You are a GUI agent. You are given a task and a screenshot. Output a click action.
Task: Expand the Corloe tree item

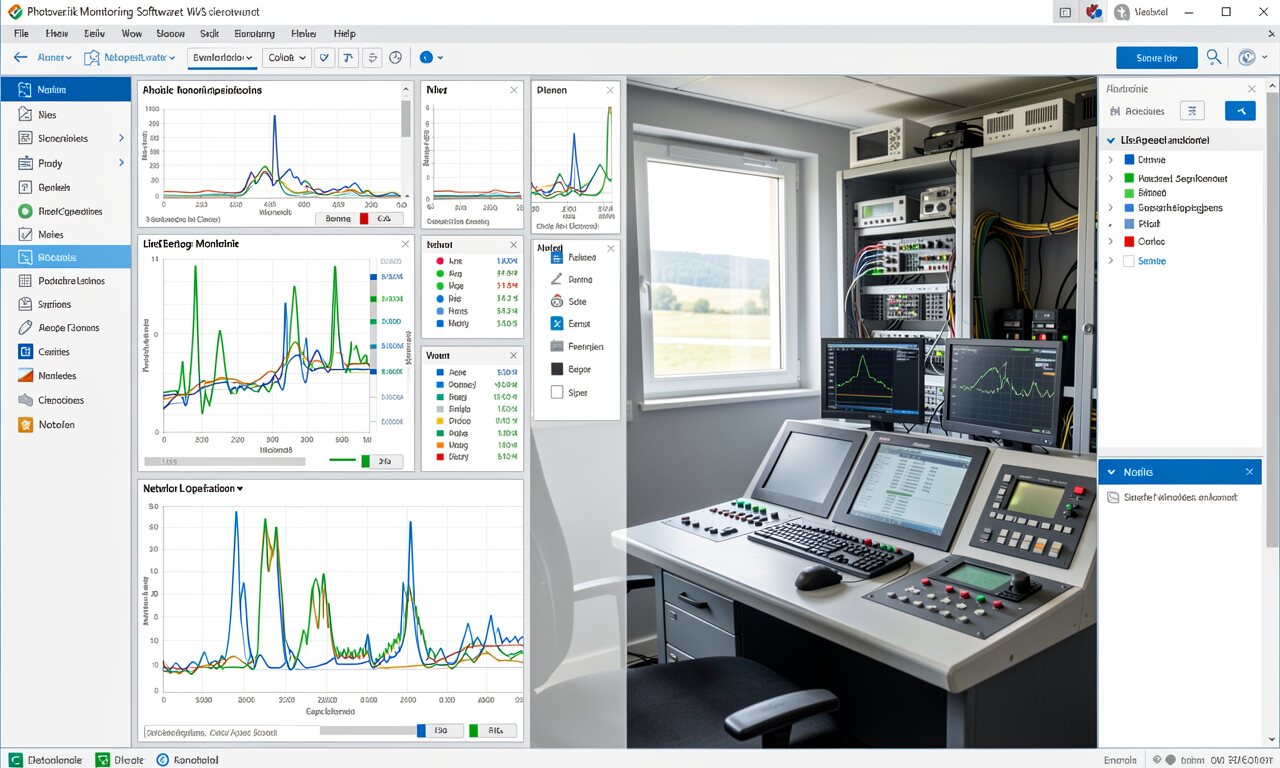coord(1110,241)
